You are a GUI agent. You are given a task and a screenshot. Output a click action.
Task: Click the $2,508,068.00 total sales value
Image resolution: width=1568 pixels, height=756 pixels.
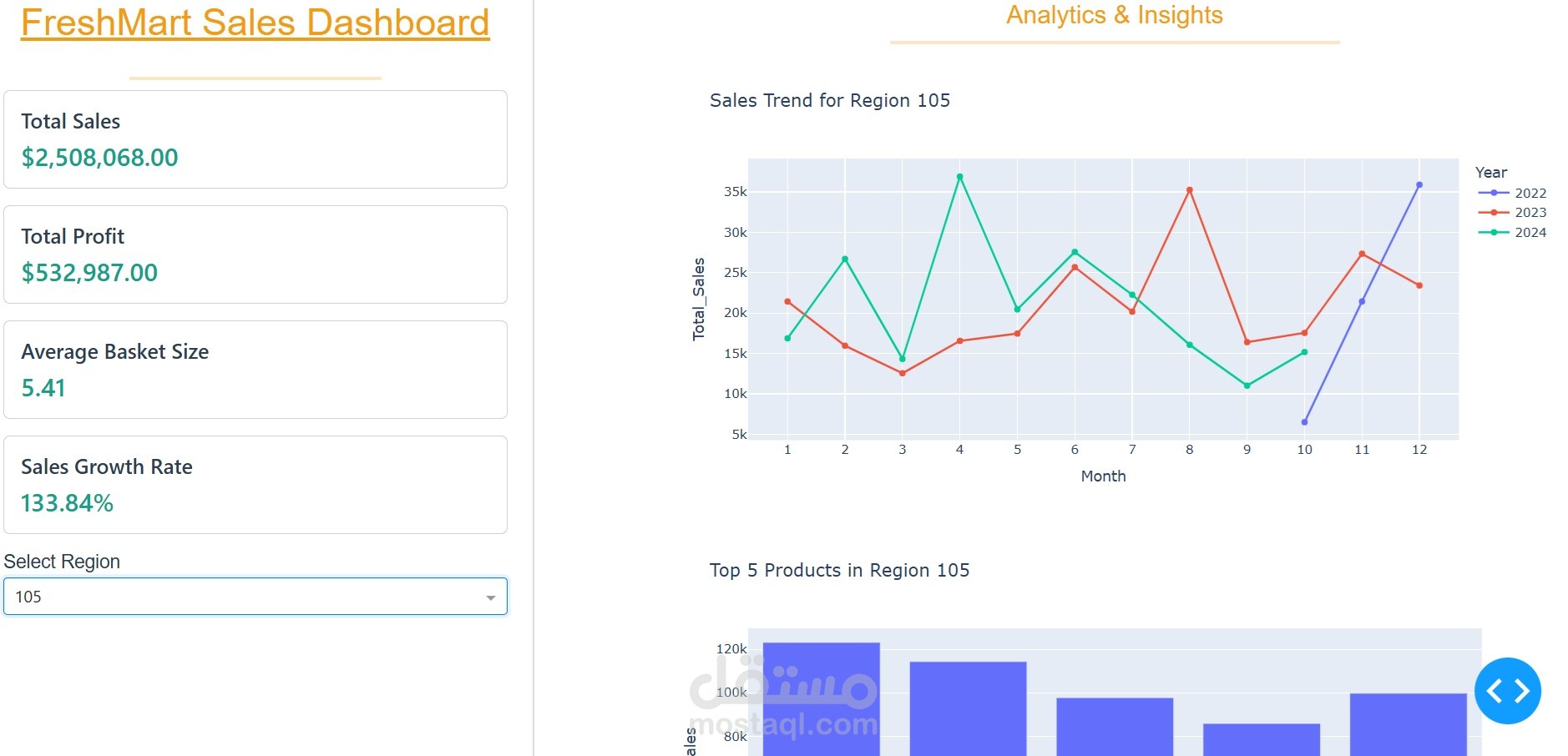pyautogui.click(x=99, y=158)
